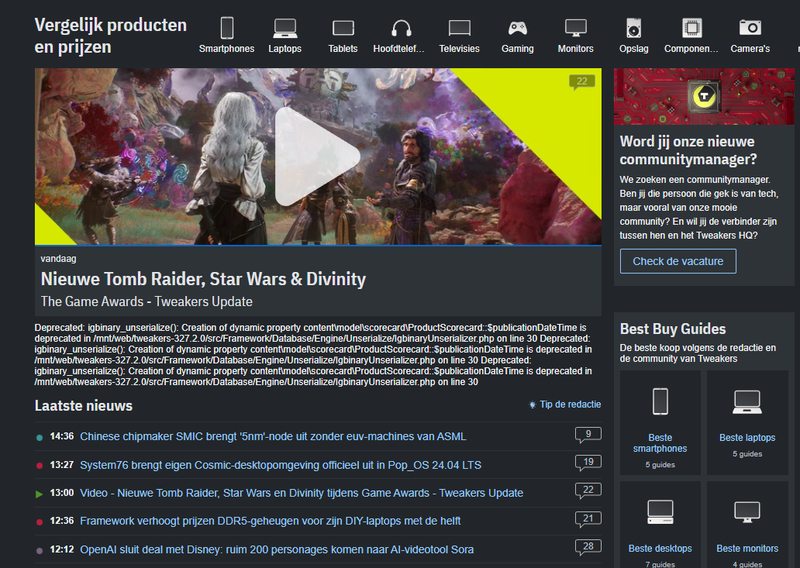Open comment bubble with 21 for Framework article

pyautogui.click(x=588, y=520)
